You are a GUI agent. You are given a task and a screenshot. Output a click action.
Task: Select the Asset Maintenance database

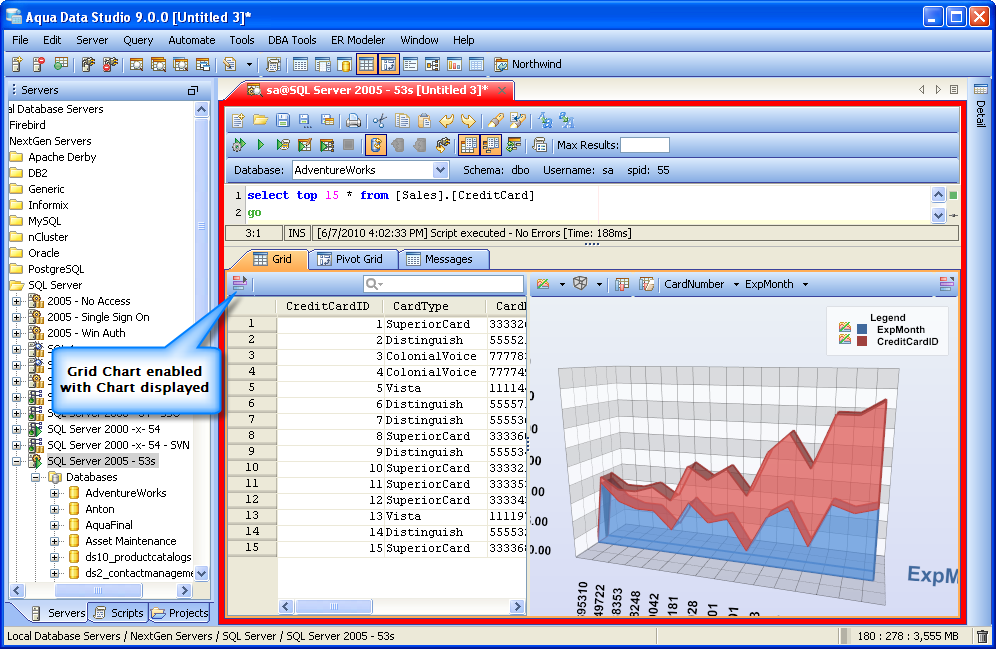point(130,541)
